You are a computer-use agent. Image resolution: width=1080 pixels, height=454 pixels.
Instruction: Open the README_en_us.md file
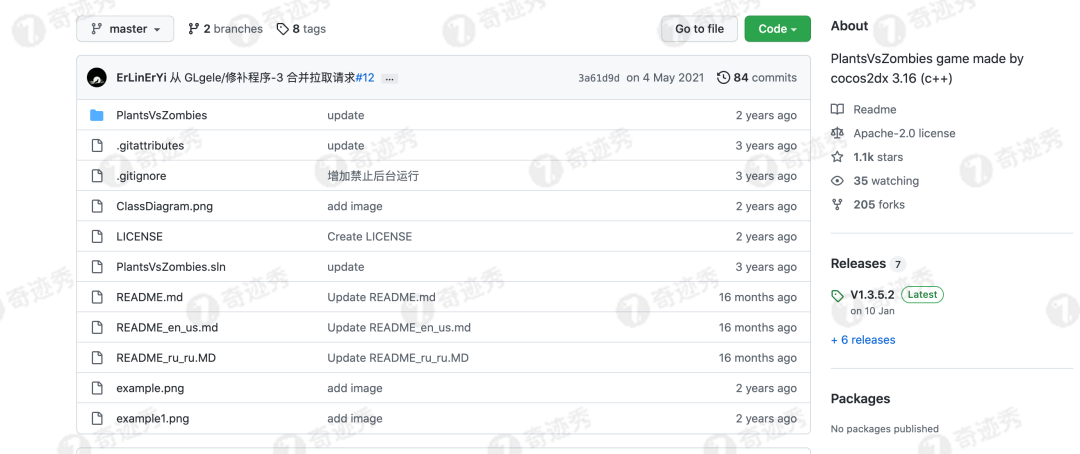click(x=167, y=327)
